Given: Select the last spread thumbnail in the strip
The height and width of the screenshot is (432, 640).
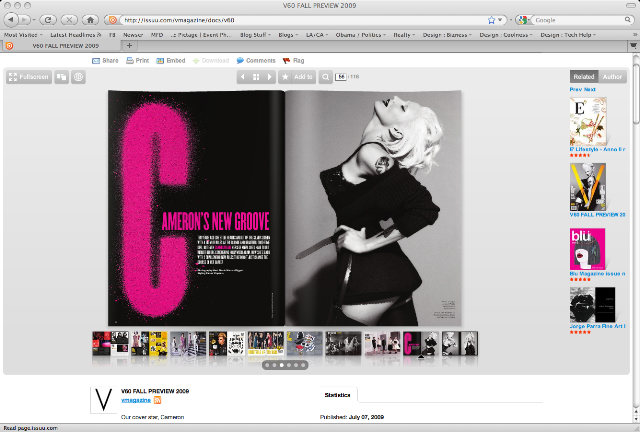Looking at the screenshot, I should click(460, 343).
